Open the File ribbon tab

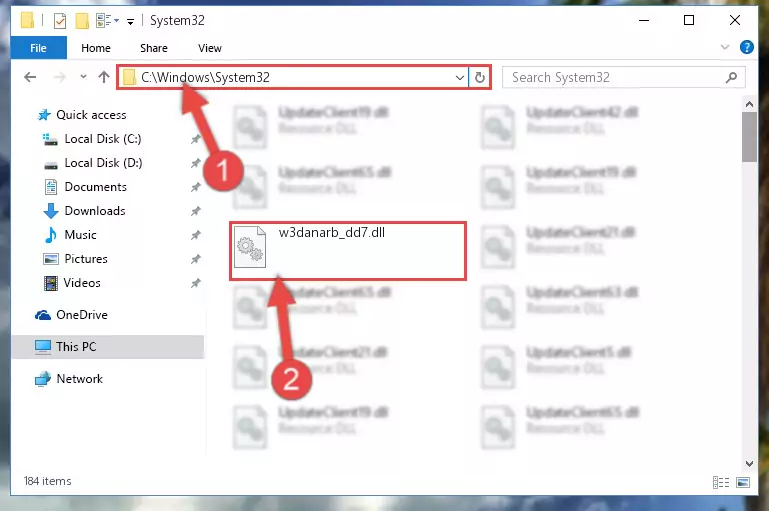(x=38, y=48)
